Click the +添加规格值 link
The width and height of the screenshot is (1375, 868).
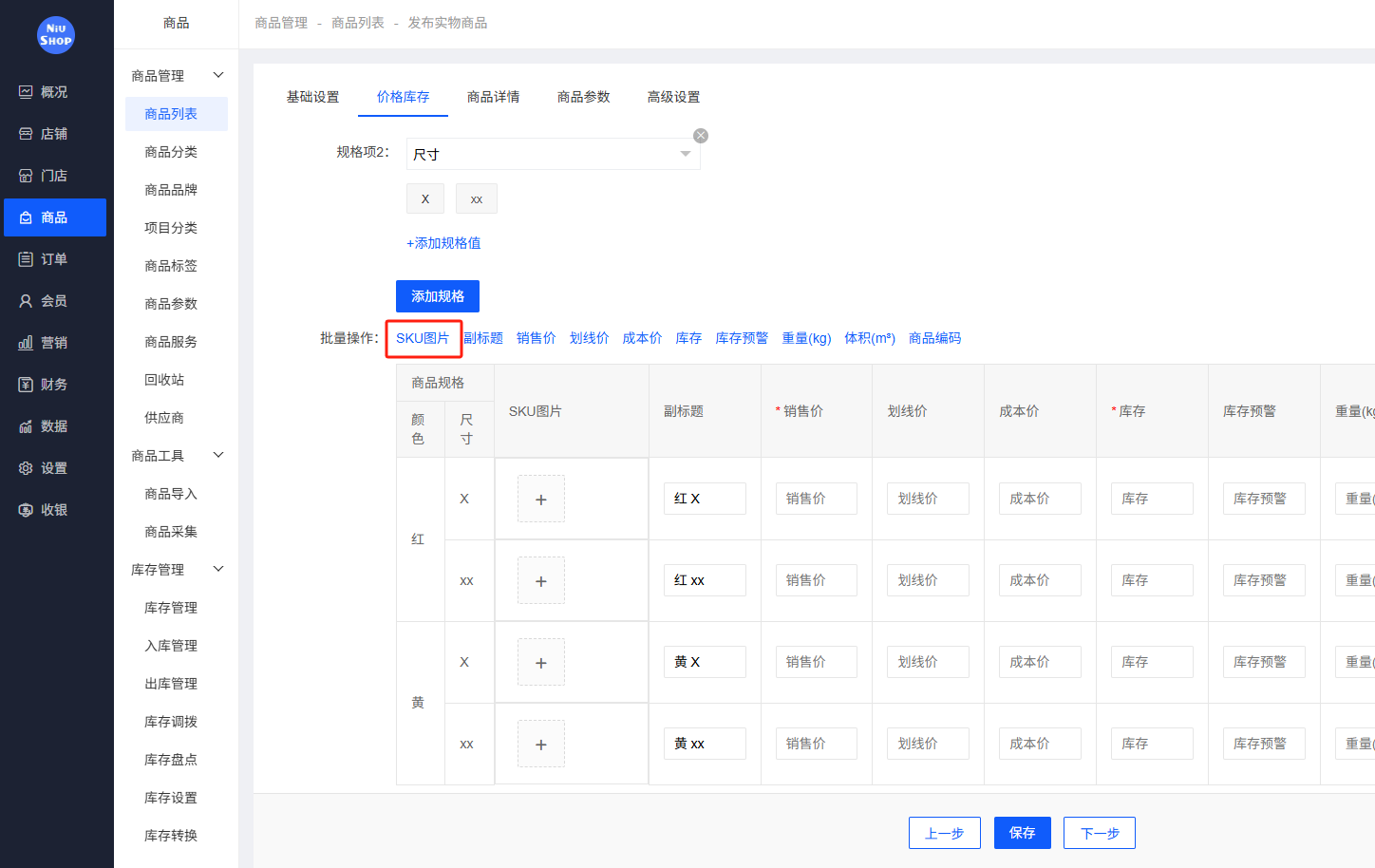[443, 243]
